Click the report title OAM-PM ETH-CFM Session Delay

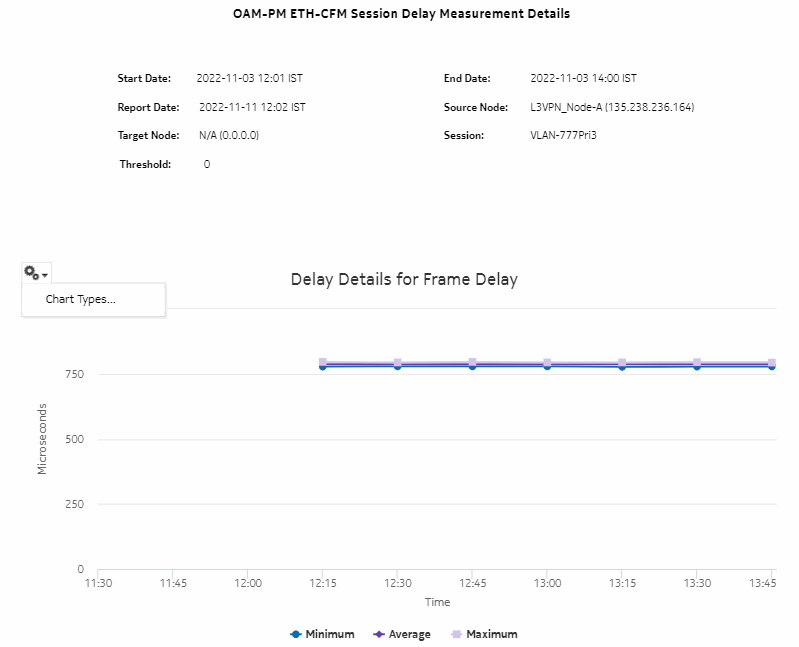[x=402, y=14]
